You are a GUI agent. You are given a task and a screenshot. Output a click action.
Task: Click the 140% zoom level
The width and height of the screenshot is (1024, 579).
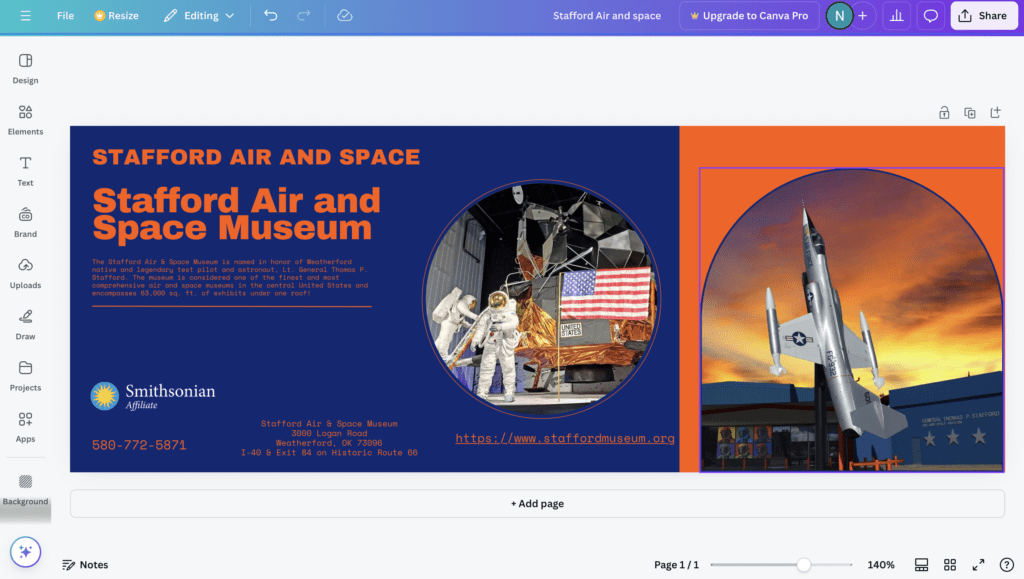pyautogui.click(x=880, y=565)
